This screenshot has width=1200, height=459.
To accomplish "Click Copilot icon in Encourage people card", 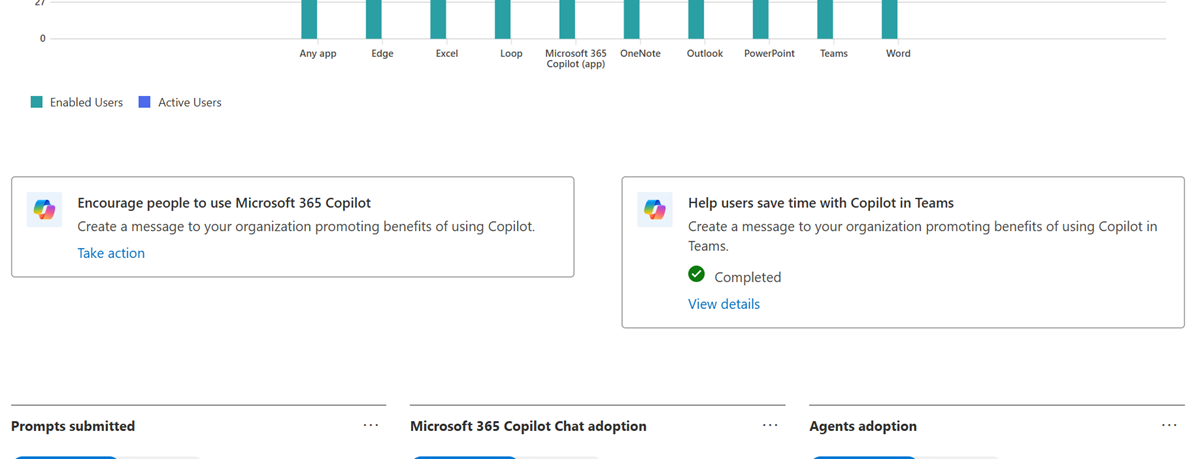I will (x=44, y=210).
